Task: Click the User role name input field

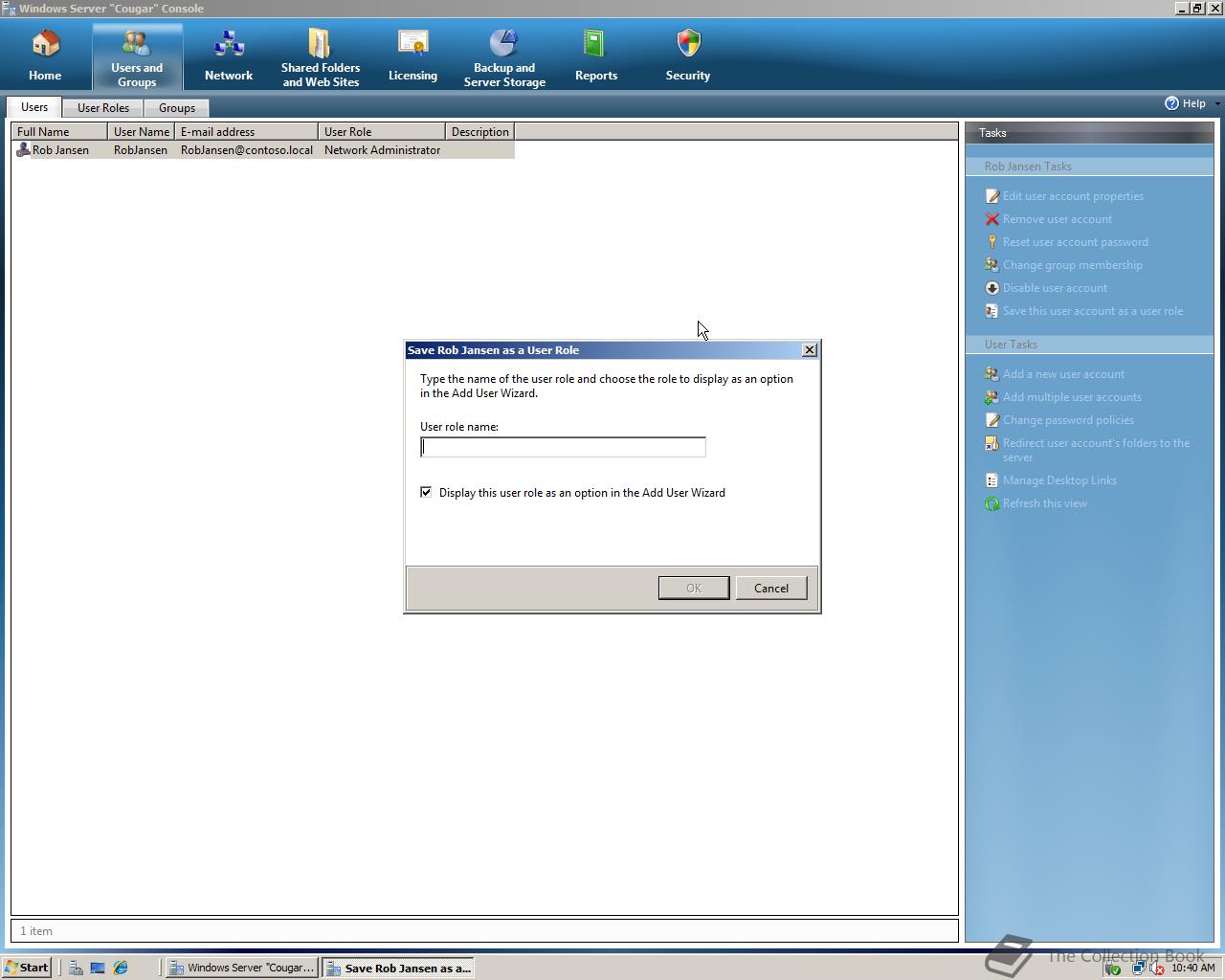Action: click(563, 447)
